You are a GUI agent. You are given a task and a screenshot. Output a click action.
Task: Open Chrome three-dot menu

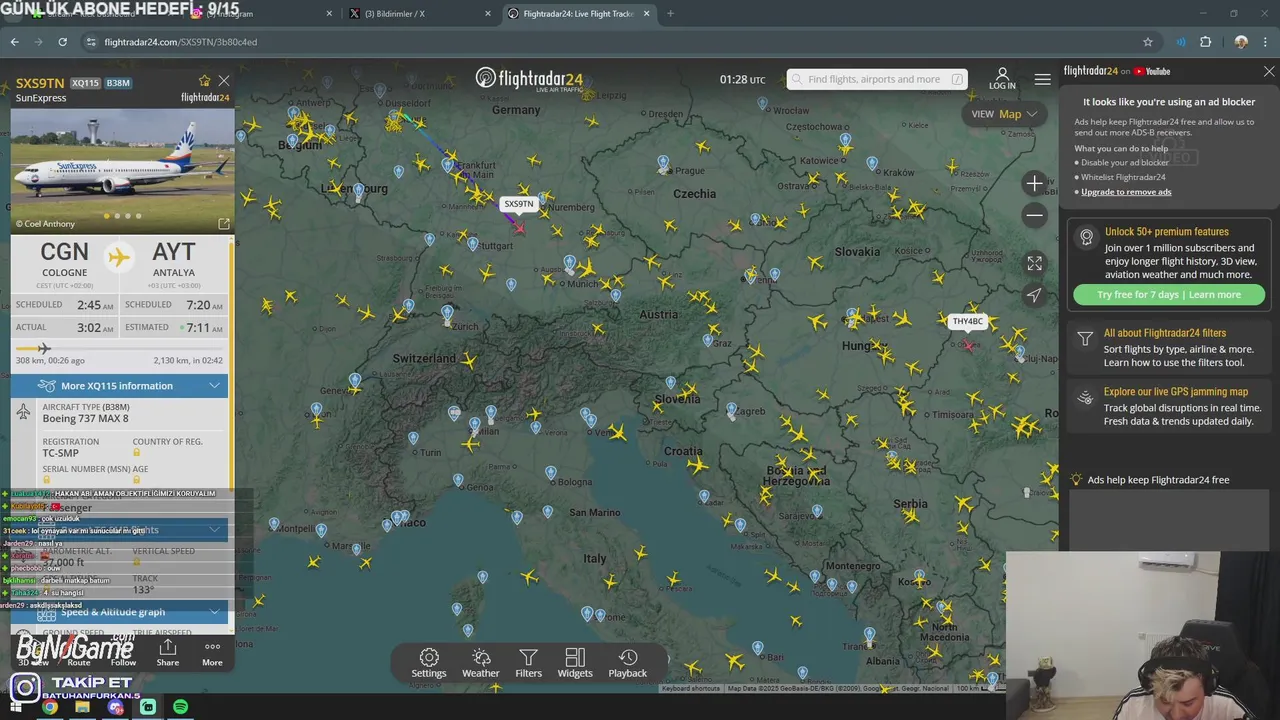(x=1266, y=42)
